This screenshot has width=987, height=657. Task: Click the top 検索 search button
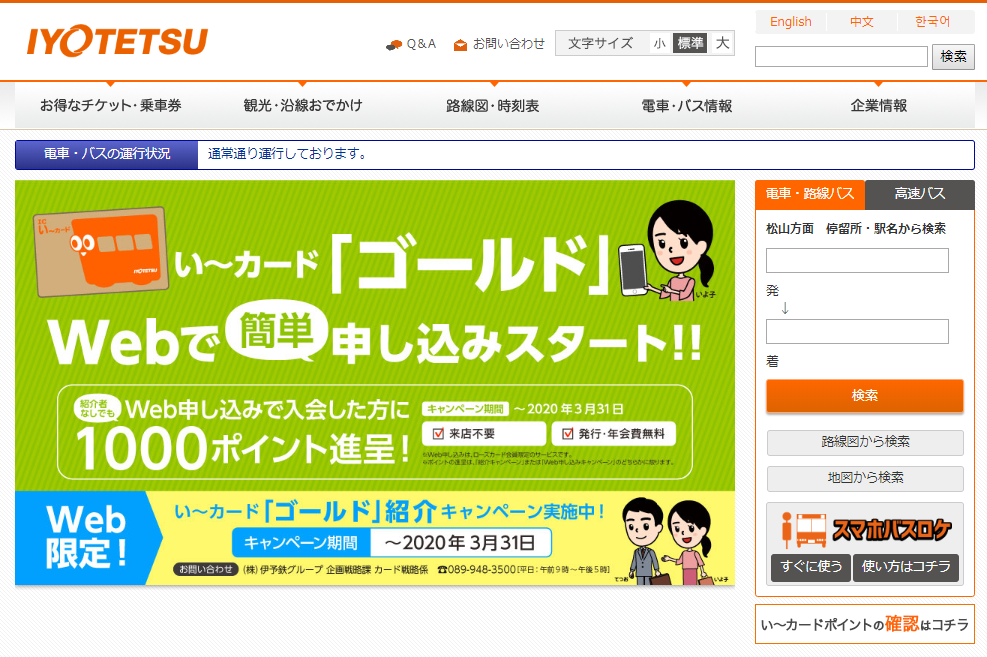(x=953, y=57)
